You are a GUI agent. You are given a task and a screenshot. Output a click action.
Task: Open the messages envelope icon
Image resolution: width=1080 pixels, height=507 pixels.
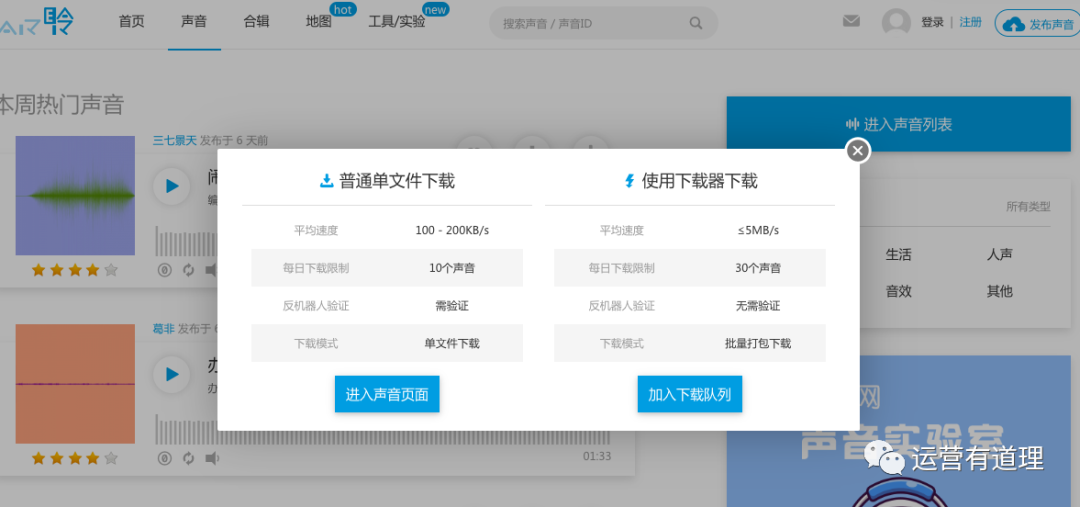point(851,21)
